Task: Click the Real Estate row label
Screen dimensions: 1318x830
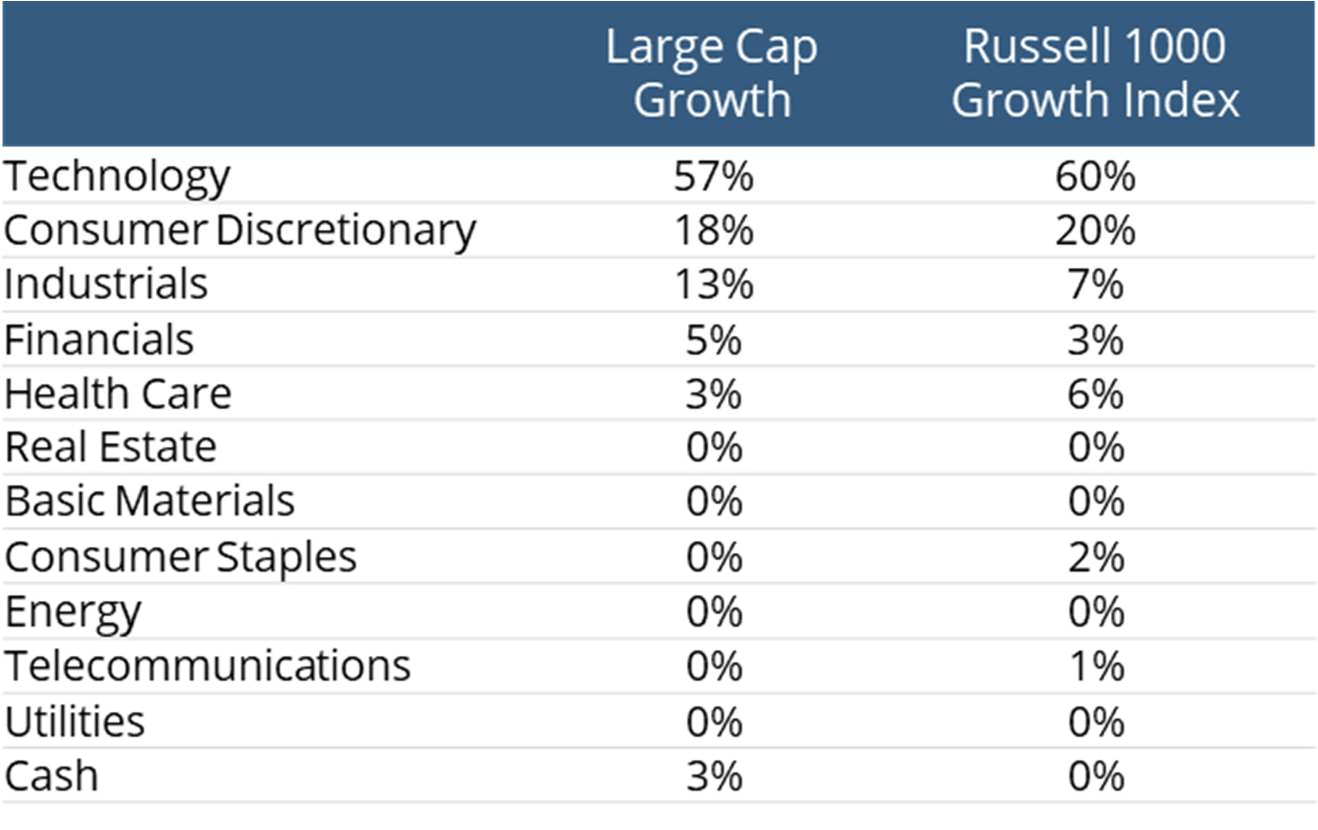Action: coord(110,448)
